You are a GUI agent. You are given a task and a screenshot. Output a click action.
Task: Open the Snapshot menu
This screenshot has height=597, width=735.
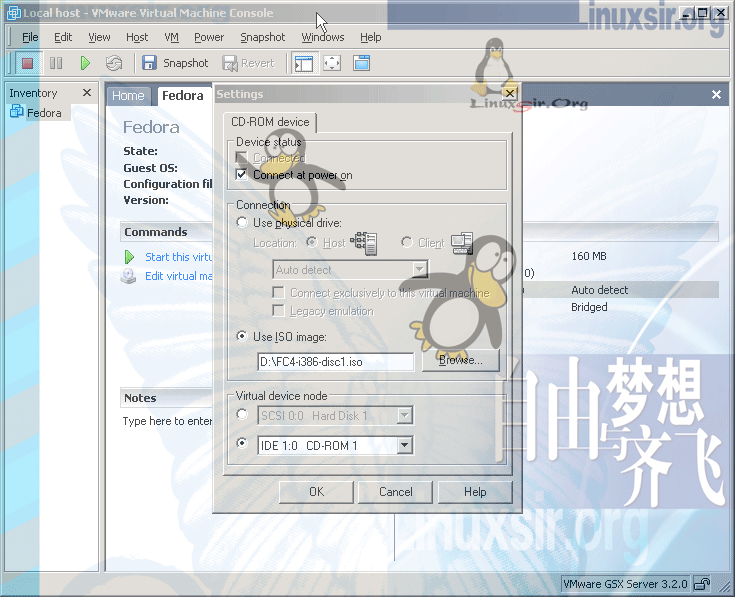click(262, 37)
